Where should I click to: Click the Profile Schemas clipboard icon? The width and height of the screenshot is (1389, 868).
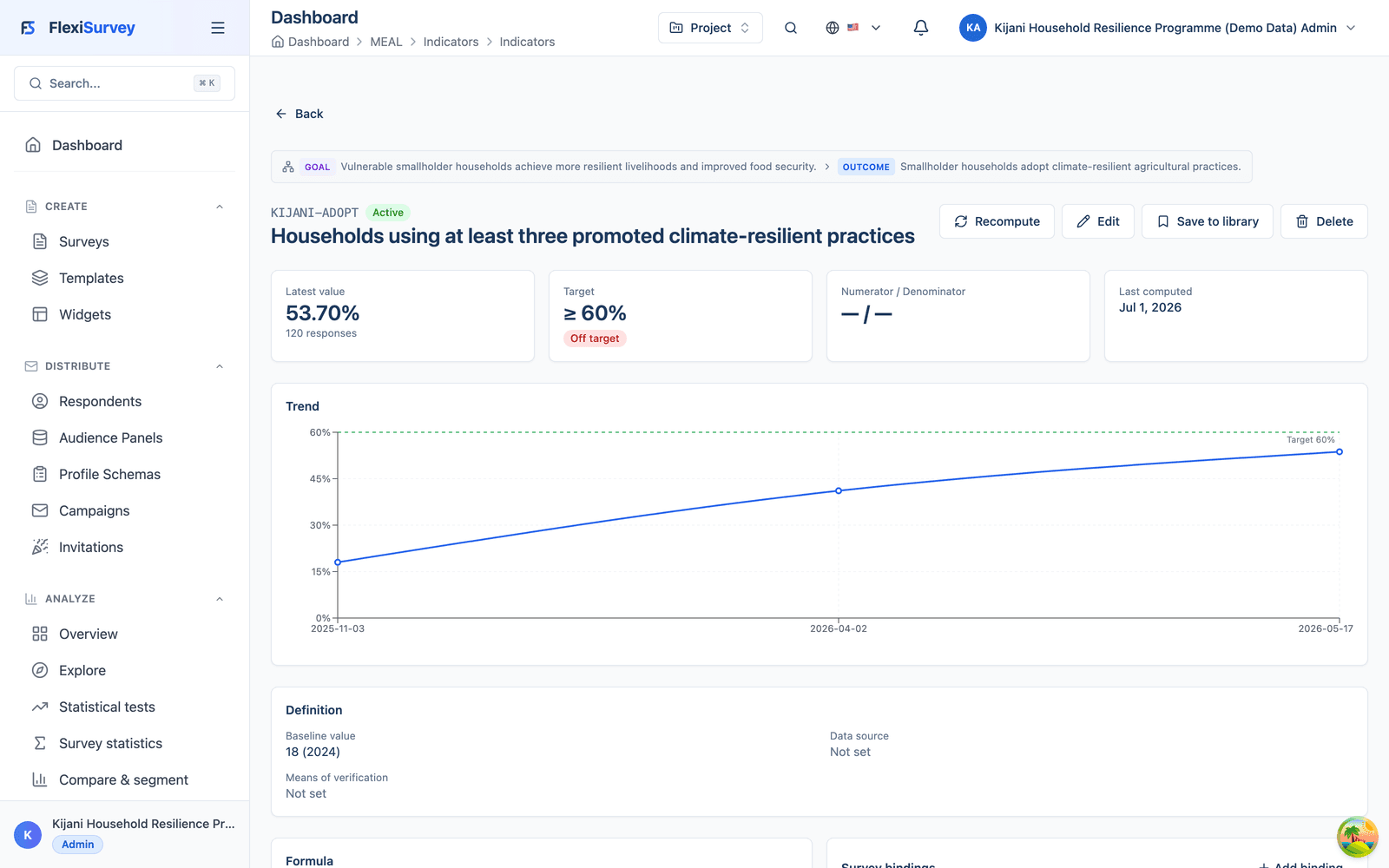tap(40, 474)
